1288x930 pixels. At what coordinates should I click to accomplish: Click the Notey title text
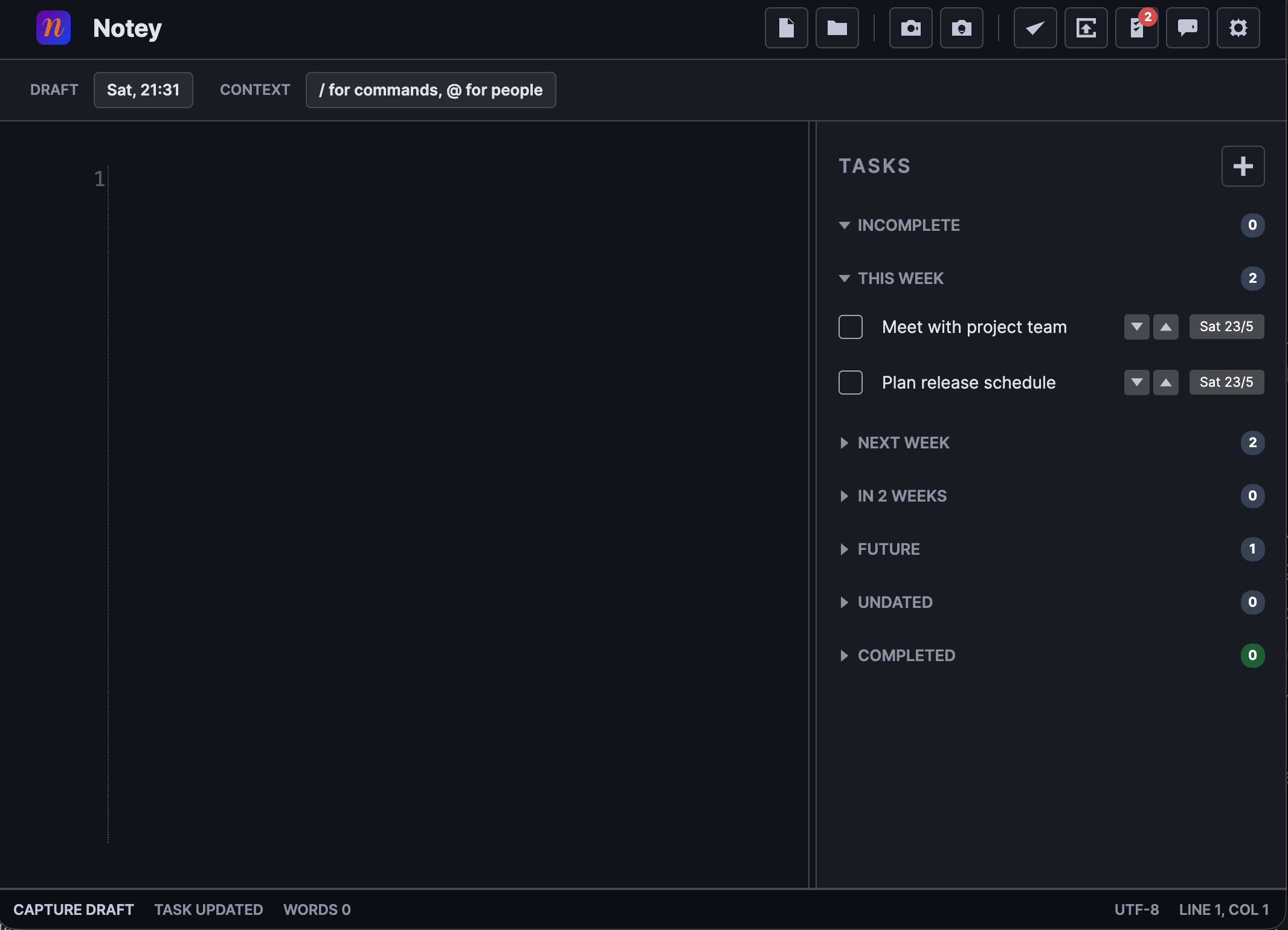point(127,28)
